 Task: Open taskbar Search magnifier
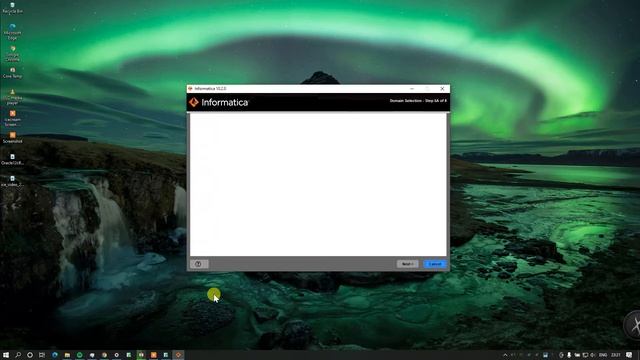tap(18, 355)
